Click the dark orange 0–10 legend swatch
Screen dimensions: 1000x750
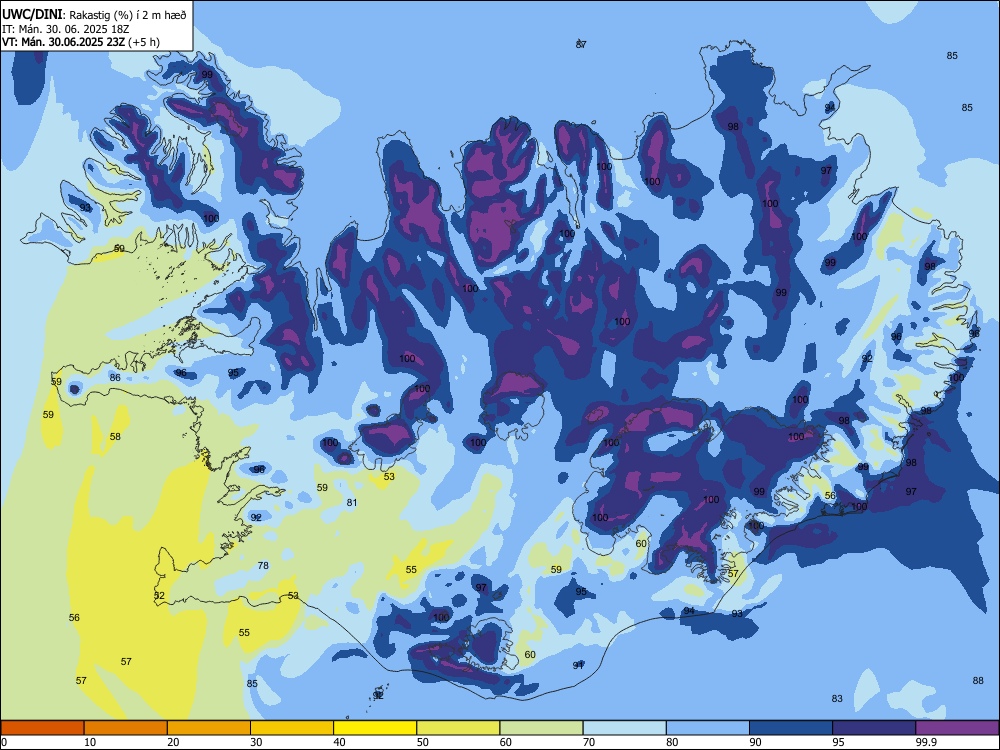(42, 728)
